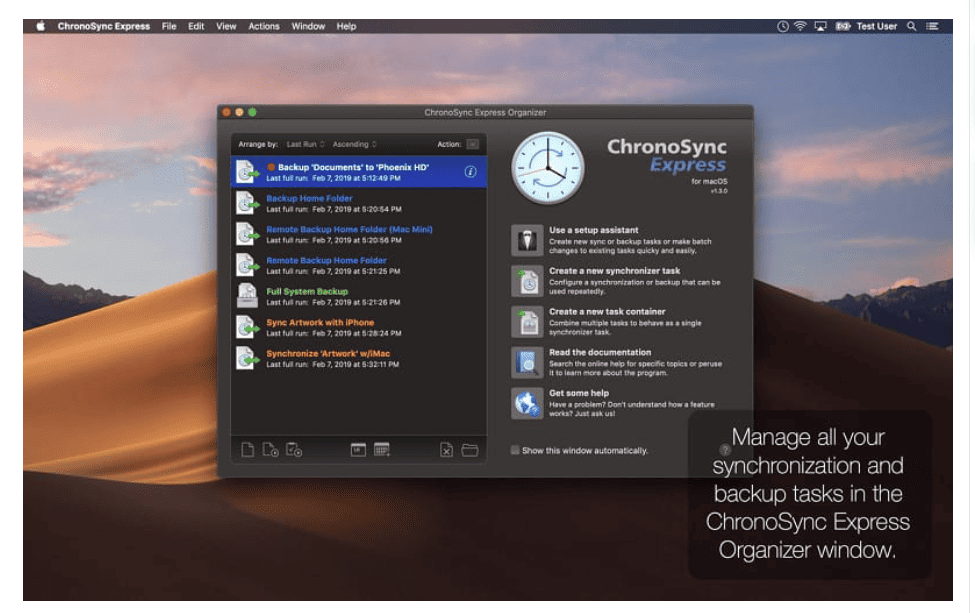The width and height of the screenshot is (975, 613).
Task: Open the ChronoSync Express app menu
Action: pos(104,26)
